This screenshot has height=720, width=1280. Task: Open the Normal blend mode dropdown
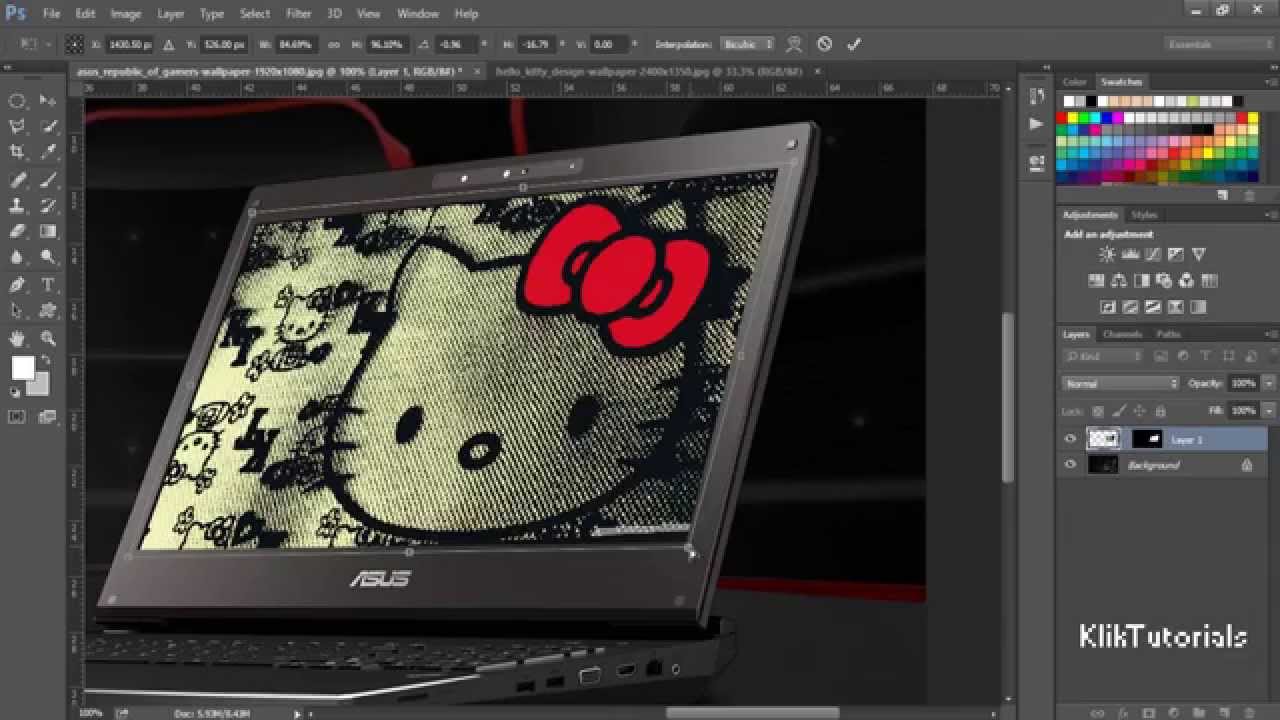click(x=1121, y=384)
